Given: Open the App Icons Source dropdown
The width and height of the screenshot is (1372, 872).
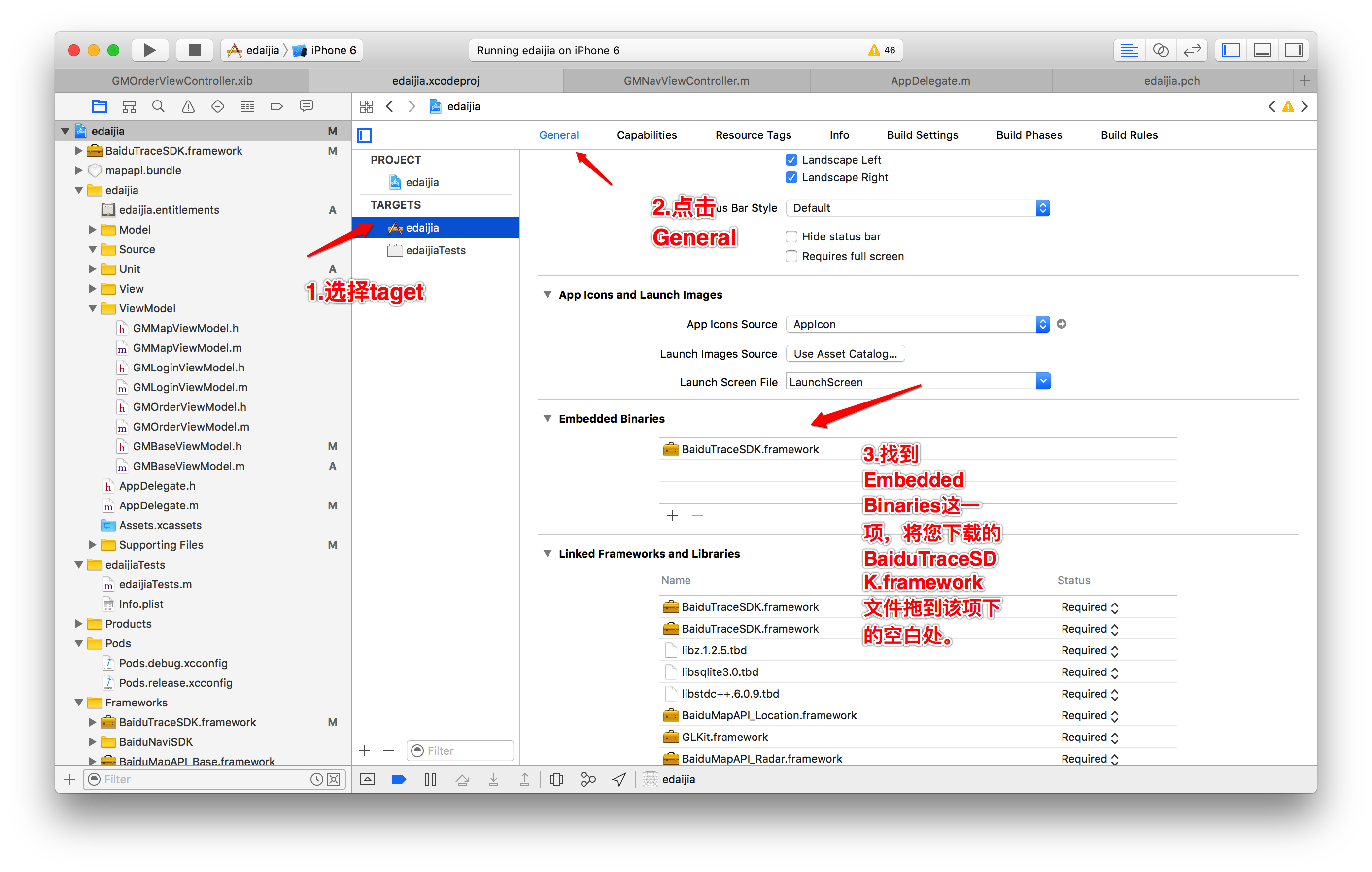Looking at the screenshot, I should 1043,324.
